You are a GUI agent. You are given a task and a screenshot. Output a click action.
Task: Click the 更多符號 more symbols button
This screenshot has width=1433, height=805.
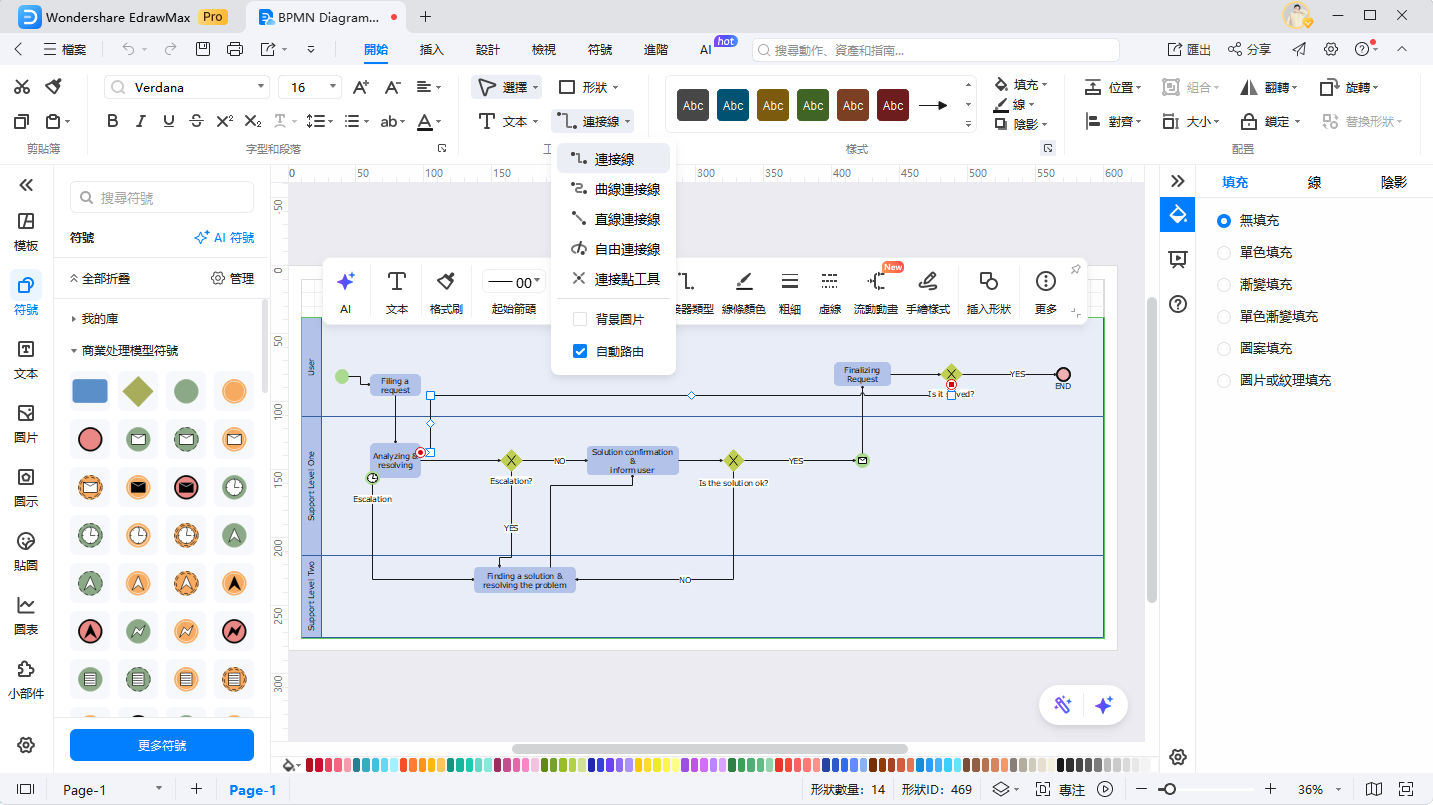point(161,745)
